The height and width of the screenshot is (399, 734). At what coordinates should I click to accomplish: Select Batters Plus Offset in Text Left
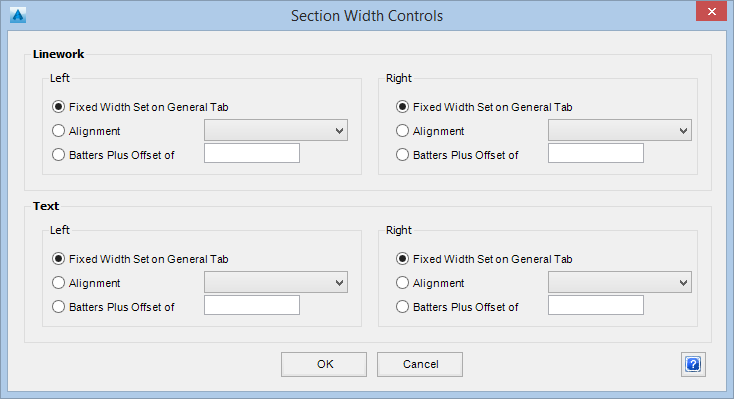[x=58, y=307]
